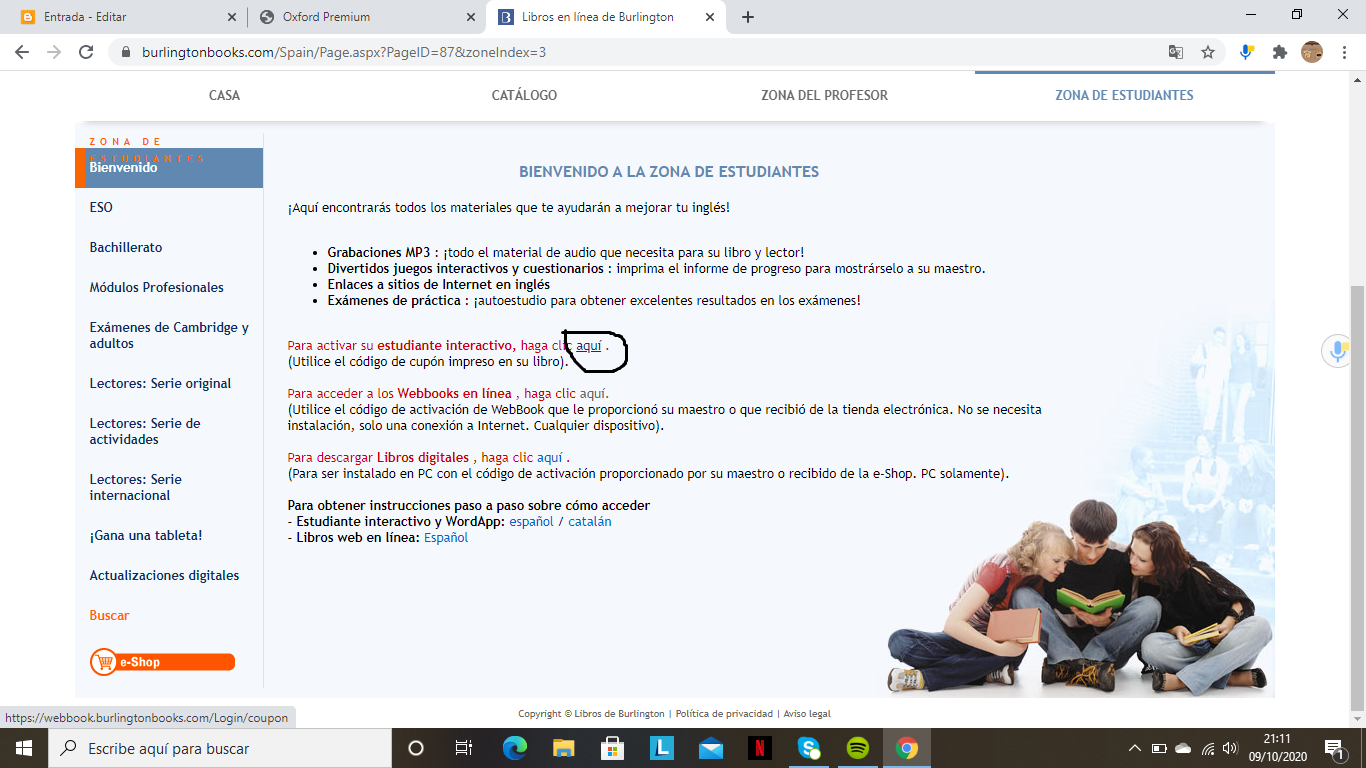Close the Oxford Premium tab
The width and height of the screenshot is (1366, 768).
(x=471, y=17)
